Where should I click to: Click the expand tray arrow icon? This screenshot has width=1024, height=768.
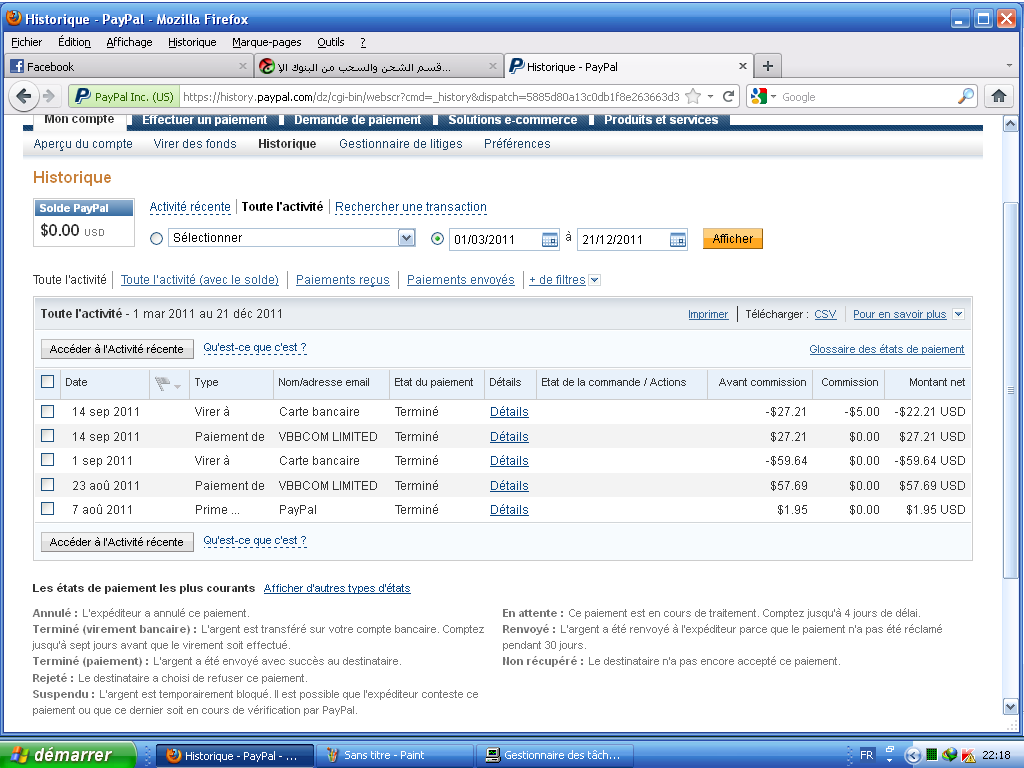pyautogui.click(x=913, y=756)
